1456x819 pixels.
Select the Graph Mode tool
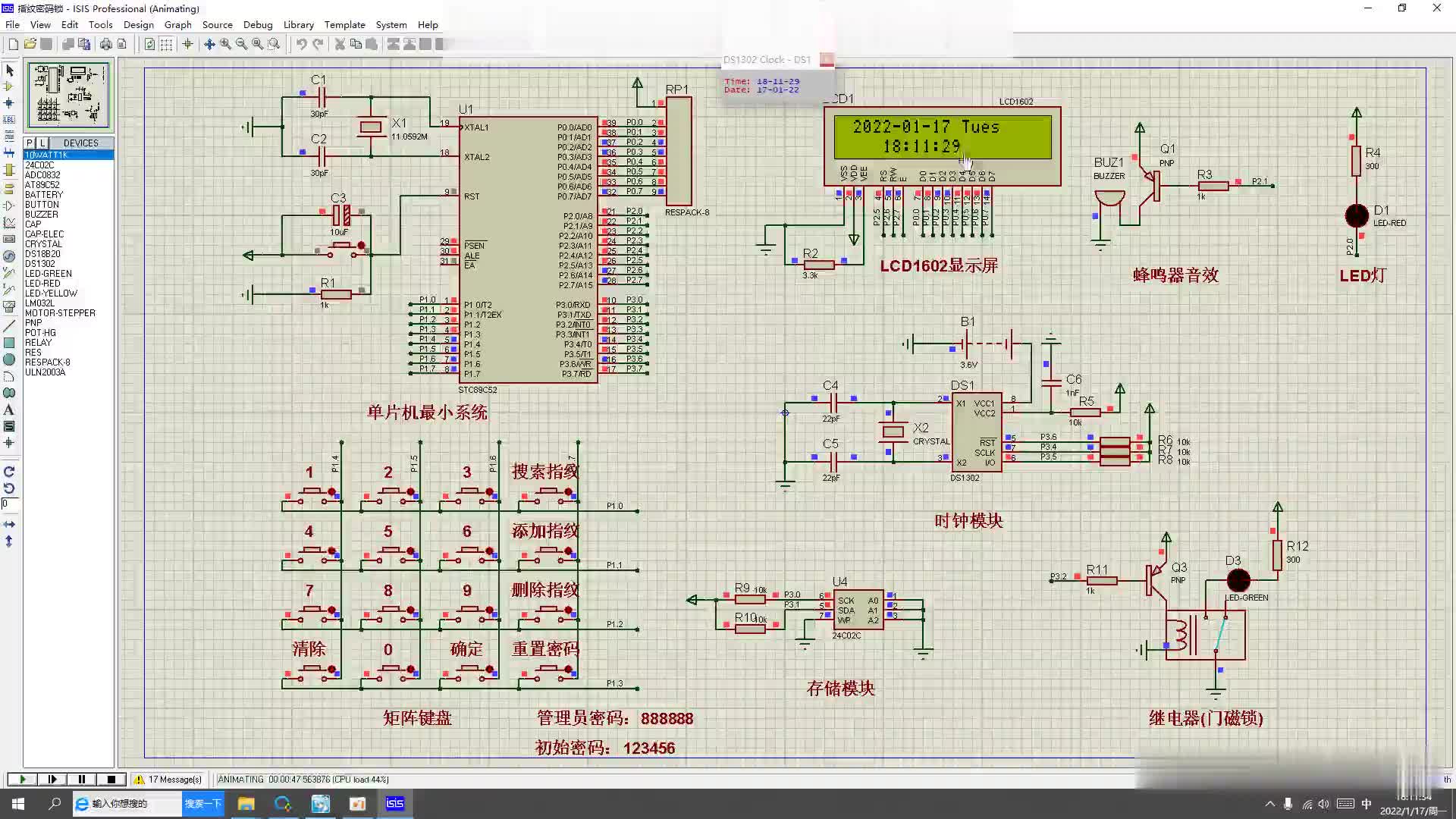(9, 222)
